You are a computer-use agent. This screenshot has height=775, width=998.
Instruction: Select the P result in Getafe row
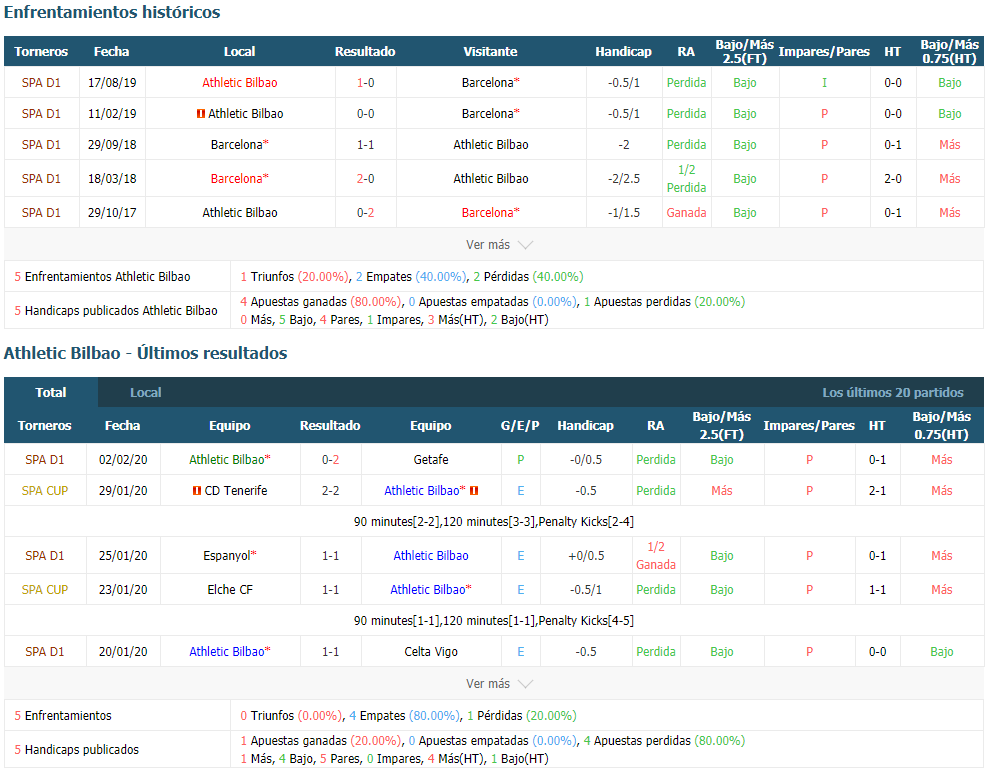pos(521,460)
